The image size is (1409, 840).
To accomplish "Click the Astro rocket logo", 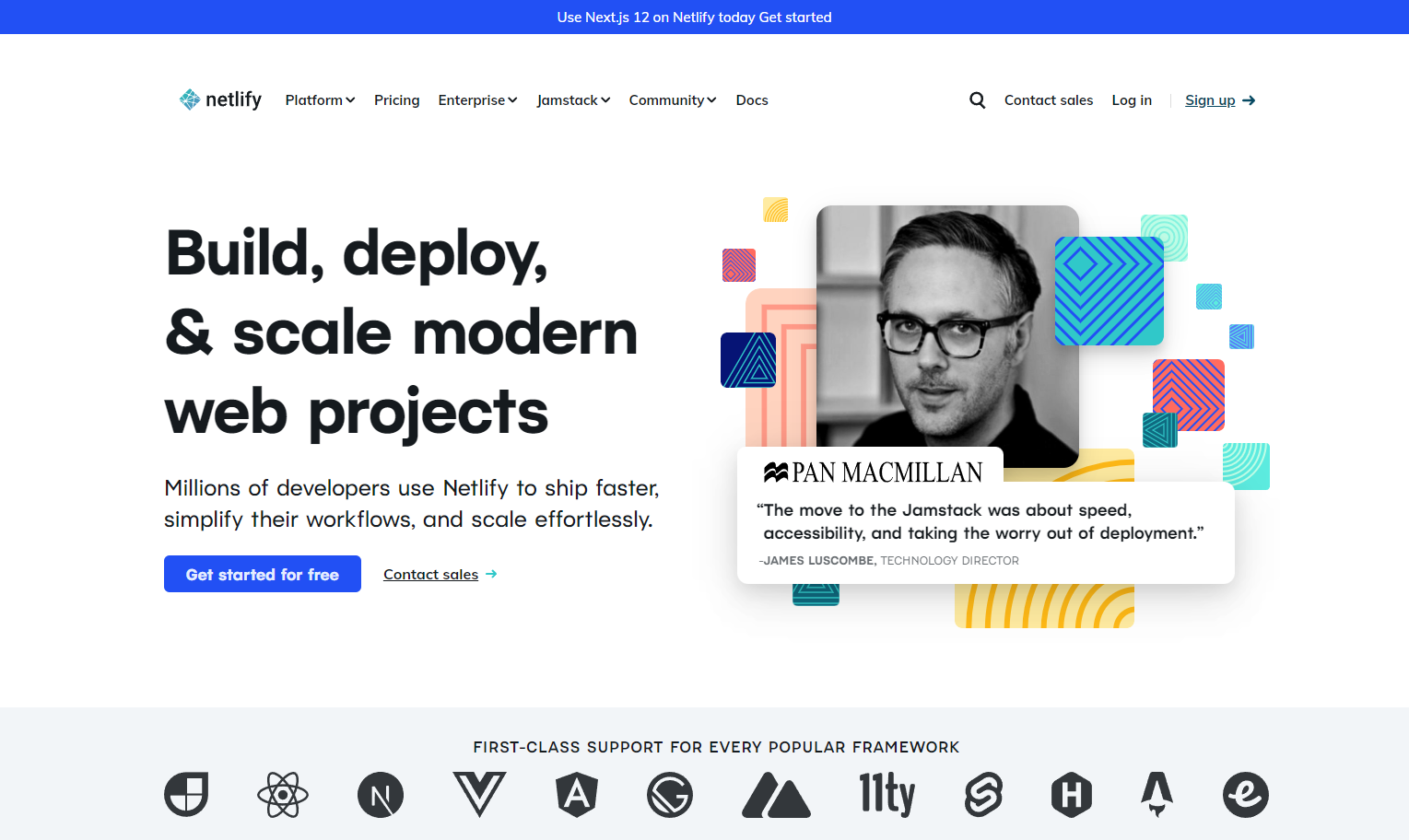I will coord(1157,794).
